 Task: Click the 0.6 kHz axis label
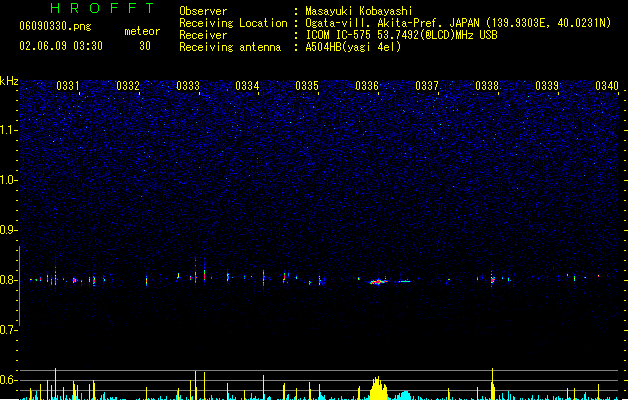click(x=8, y=380)
